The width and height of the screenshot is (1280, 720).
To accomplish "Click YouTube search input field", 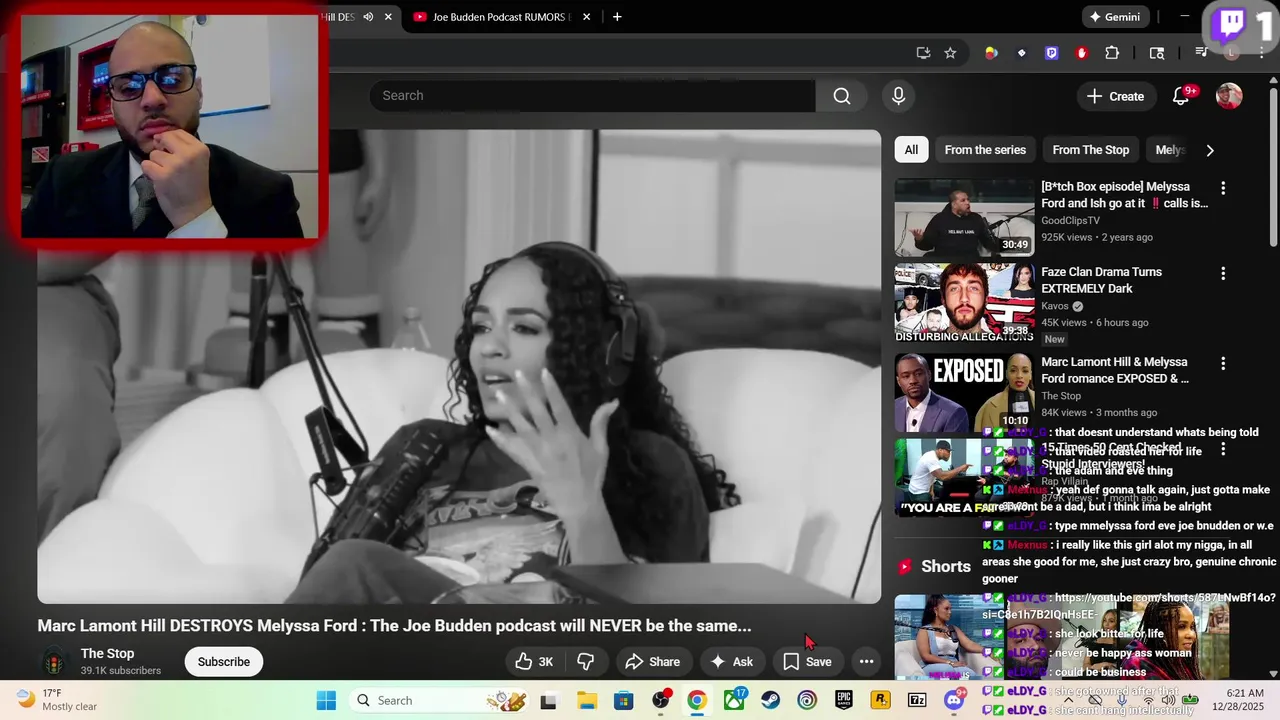I will tap(592, 96).
